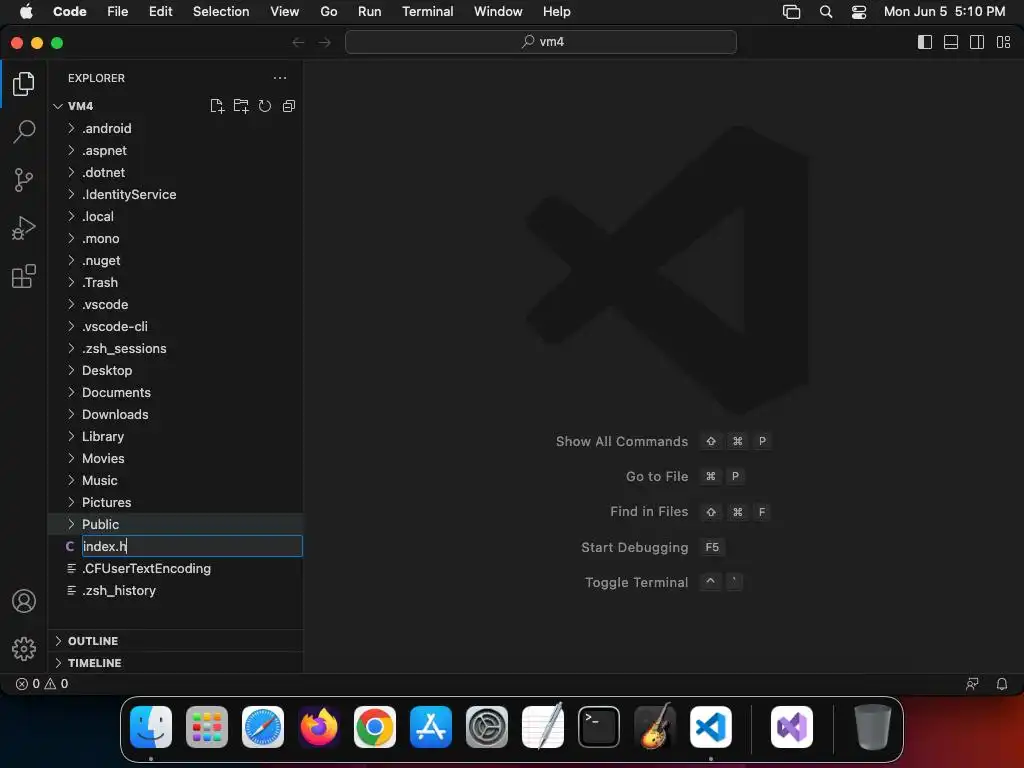Go back with the left arrow
Viewport: 1024px width, 768px height.
tap(298, 42)
